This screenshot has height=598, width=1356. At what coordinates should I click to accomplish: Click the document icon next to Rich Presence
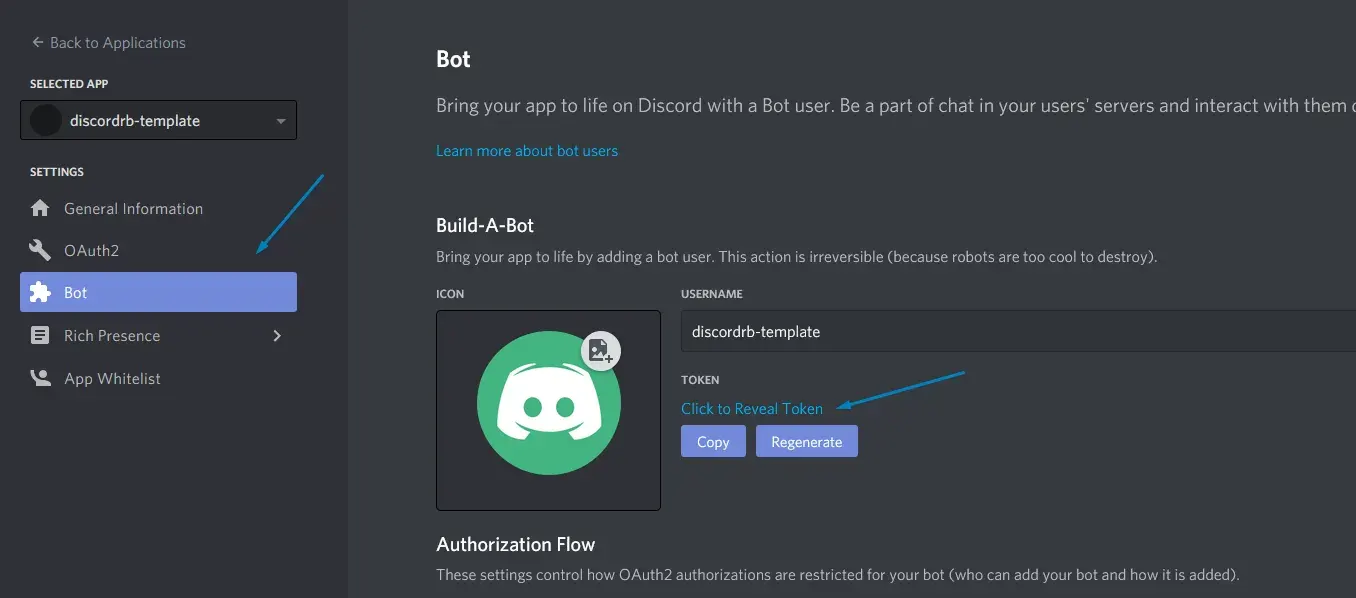click(40, 335)
